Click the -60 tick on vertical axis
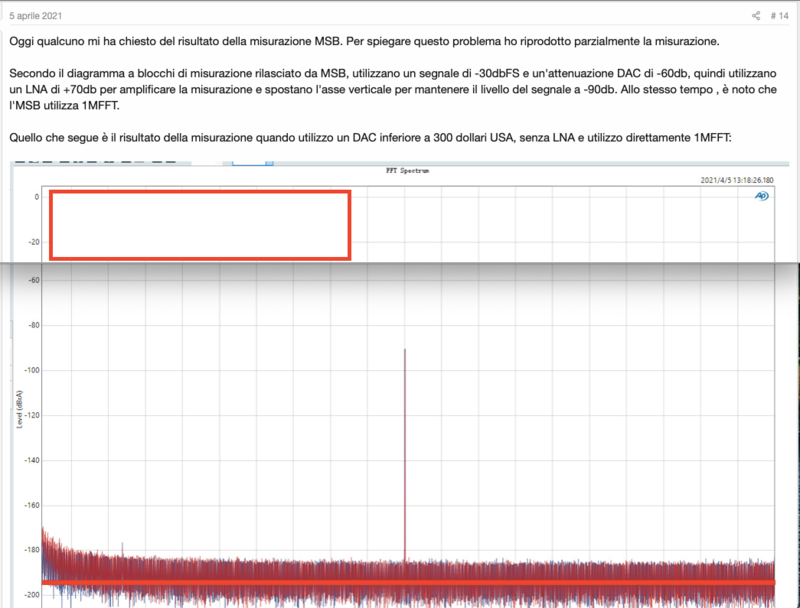This screenshot has width=800, height=608. click(32, 281)
